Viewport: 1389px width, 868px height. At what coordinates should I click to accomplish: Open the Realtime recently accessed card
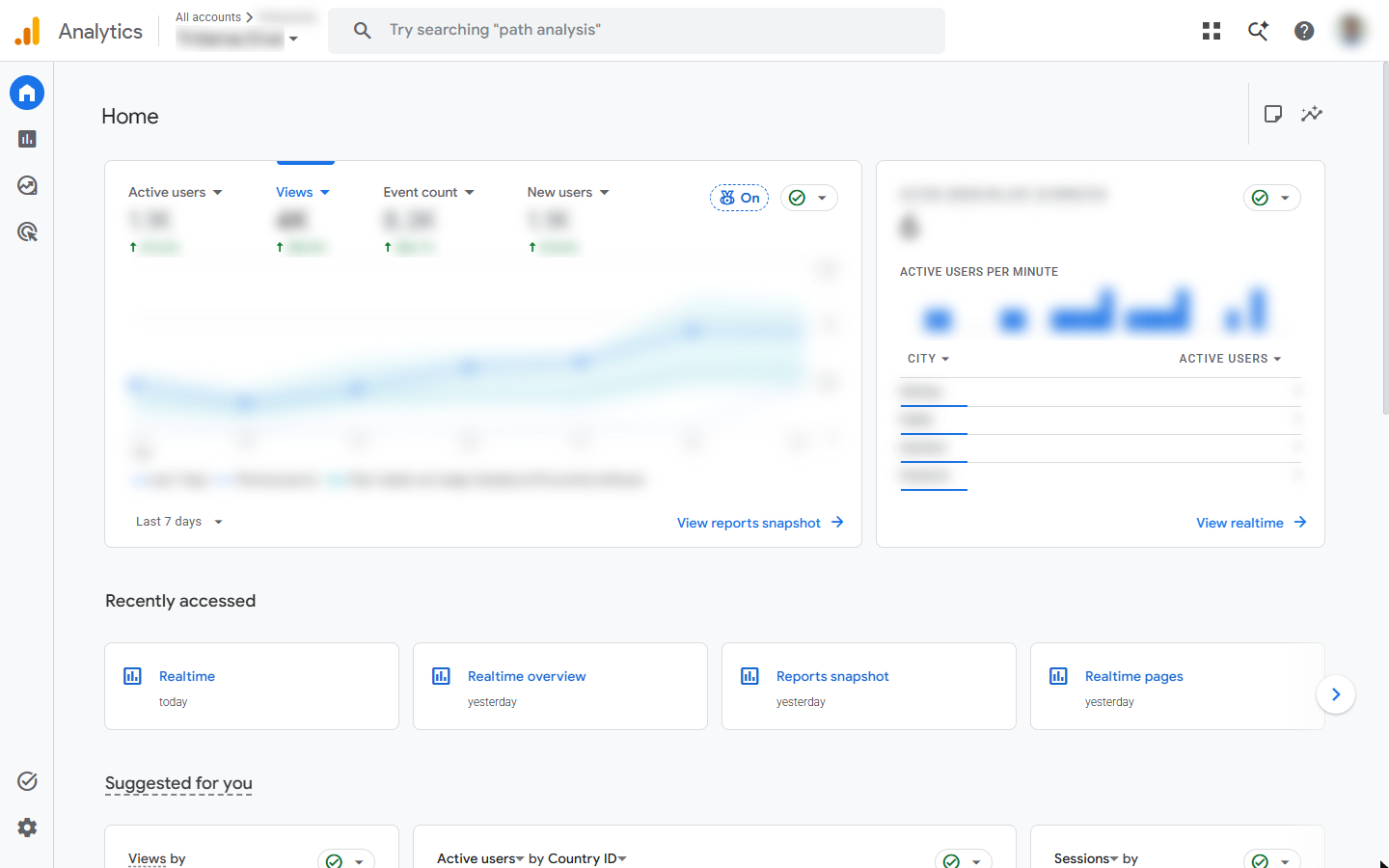pos(252,686)
